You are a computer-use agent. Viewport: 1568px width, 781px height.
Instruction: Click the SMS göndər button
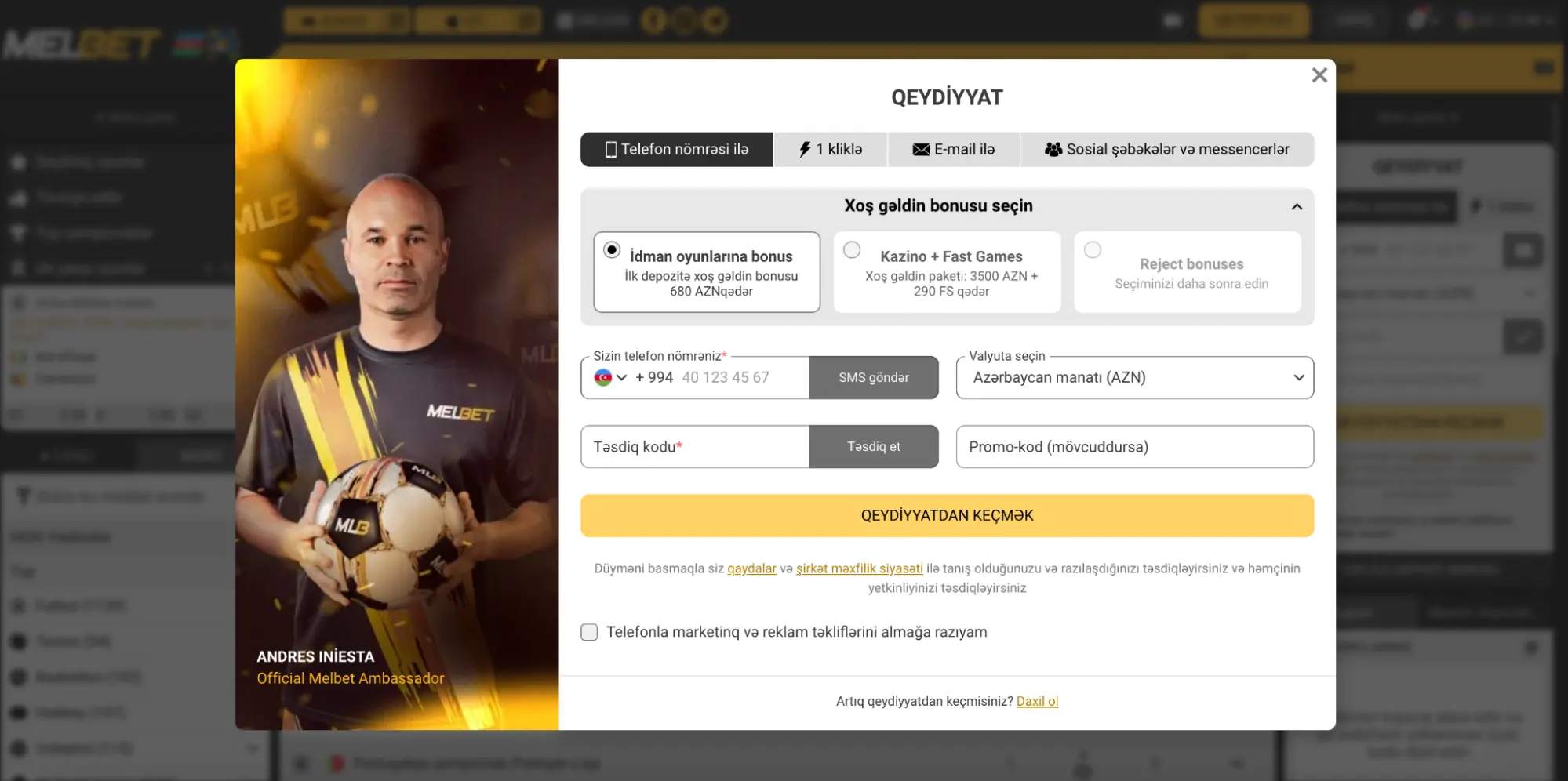(x=874, y=378)
